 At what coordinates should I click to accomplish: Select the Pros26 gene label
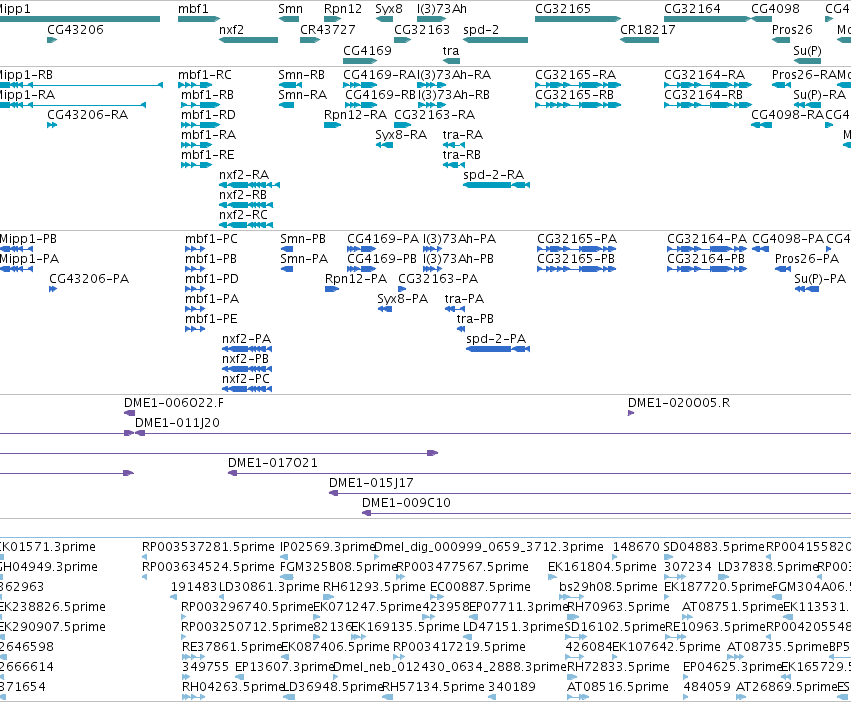click(792, 29)
